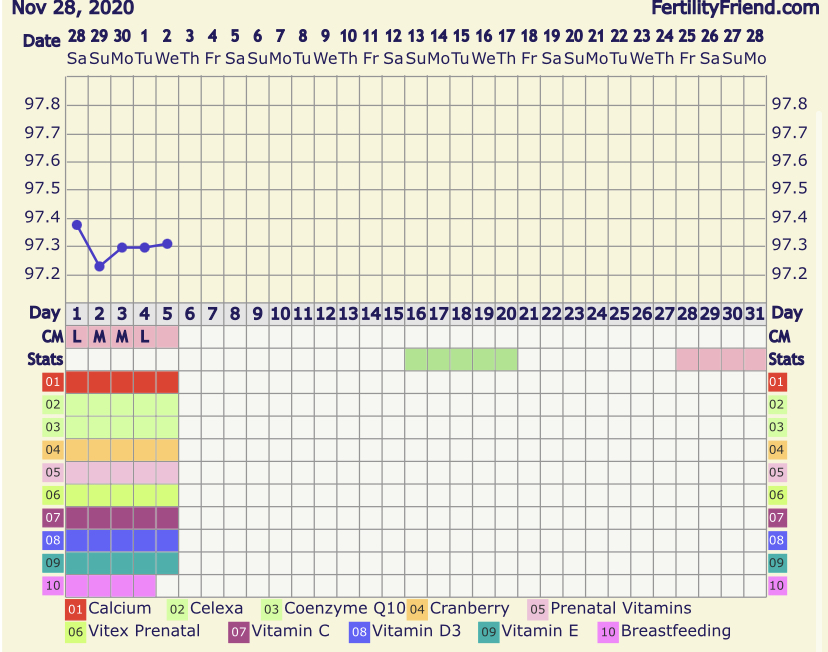
Task: Click the pink CM cell on day 5
Action: [167, 337]
